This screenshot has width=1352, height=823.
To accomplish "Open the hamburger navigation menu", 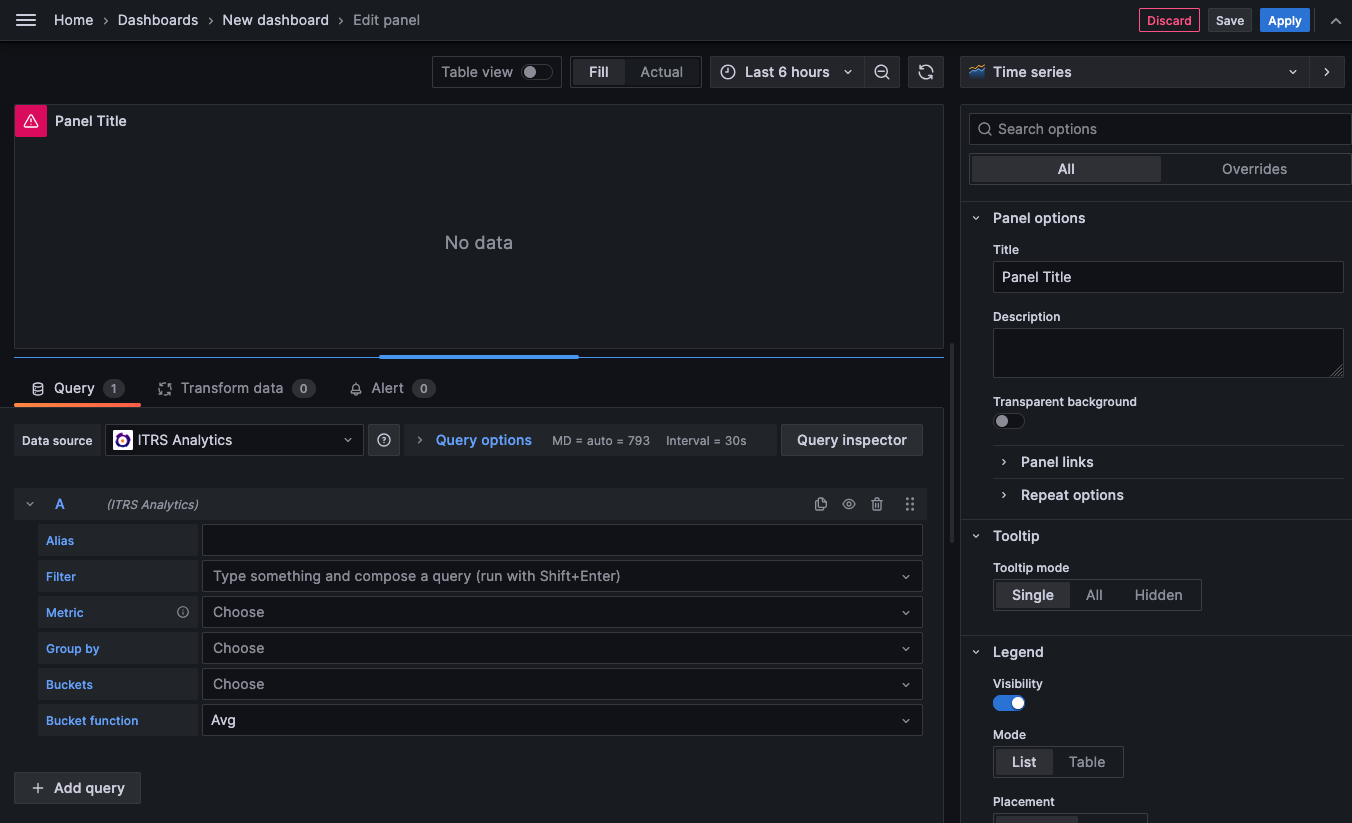I will [26, 20].
